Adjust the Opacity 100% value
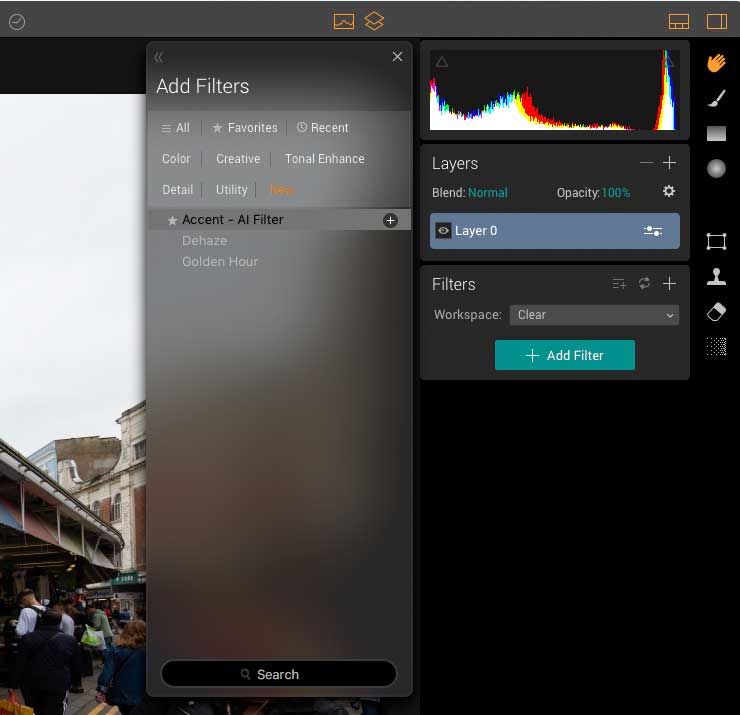The width and height of the screenshot is (740, 715). pyautogui.click(x=616, y=193)
